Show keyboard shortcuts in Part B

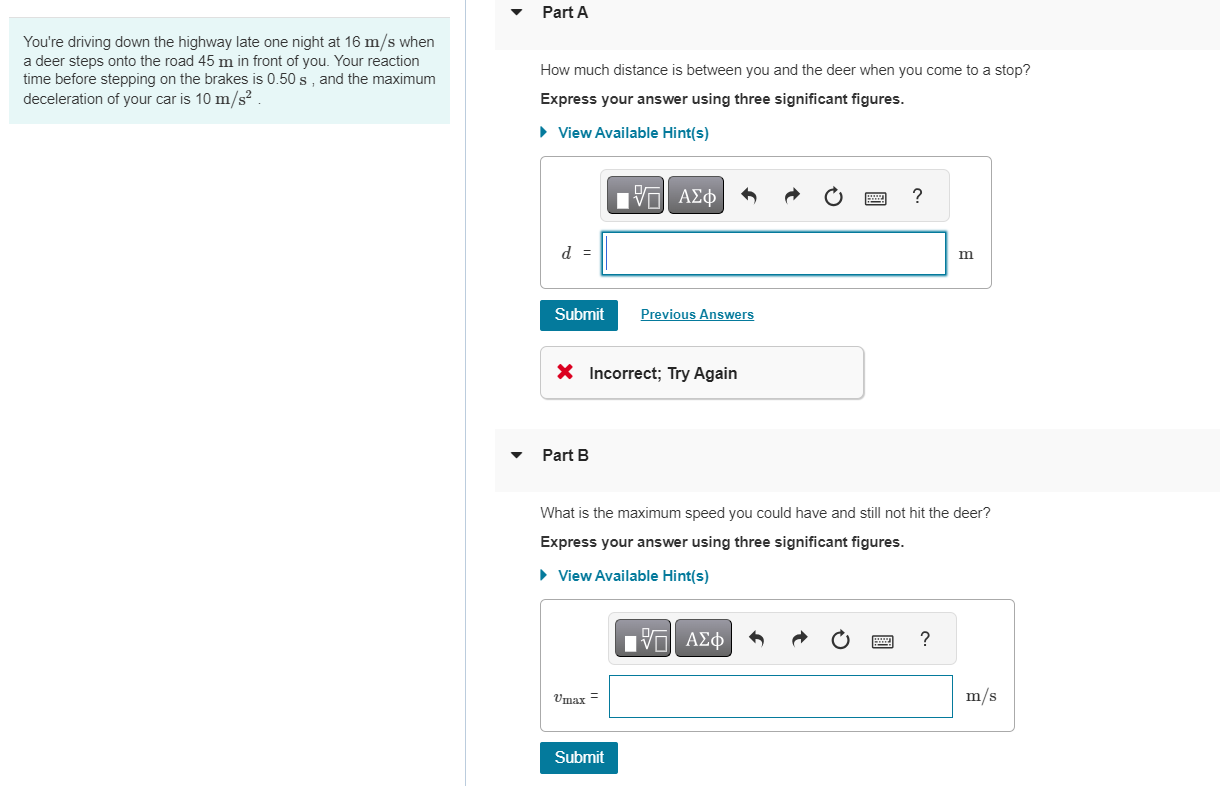pyautogui.click(x=883, y=639)
